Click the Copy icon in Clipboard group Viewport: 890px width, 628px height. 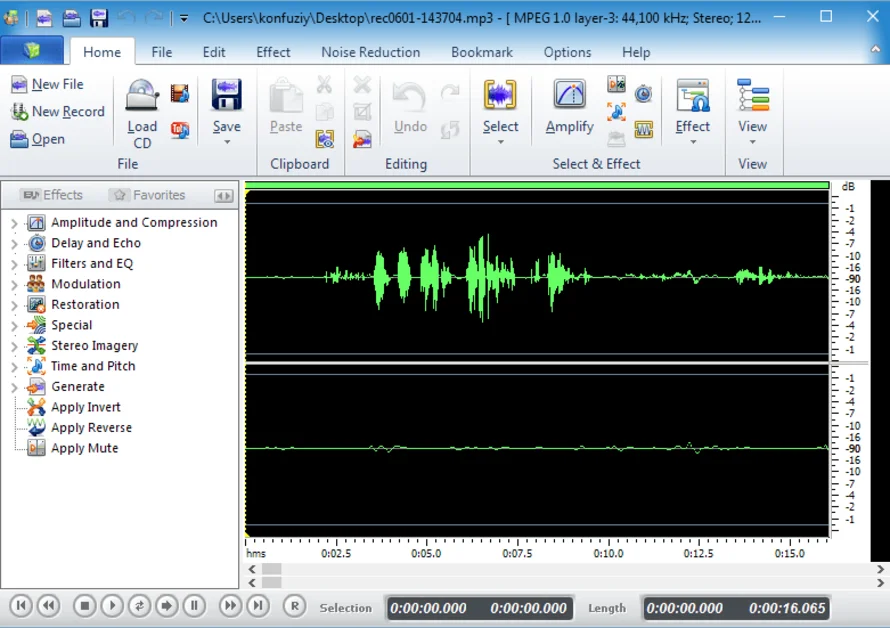tap(324, 111)
